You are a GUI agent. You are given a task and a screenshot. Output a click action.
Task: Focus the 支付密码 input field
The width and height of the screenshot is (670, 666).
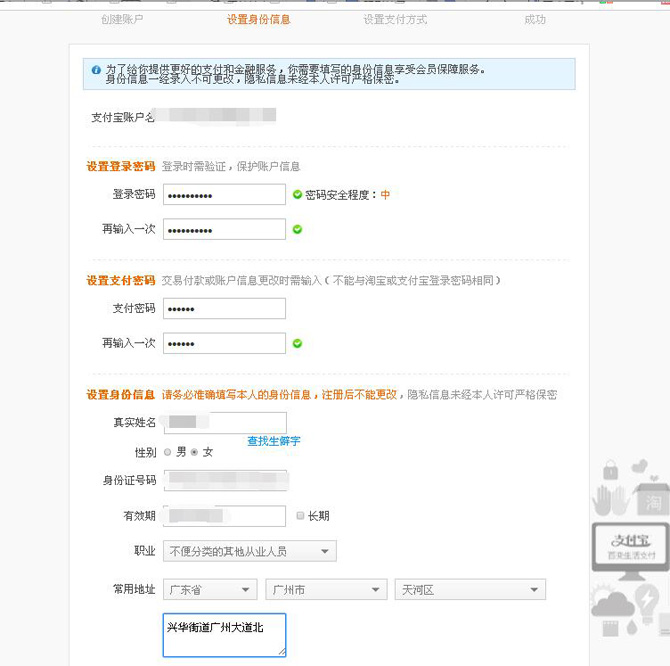pos(224,308)
